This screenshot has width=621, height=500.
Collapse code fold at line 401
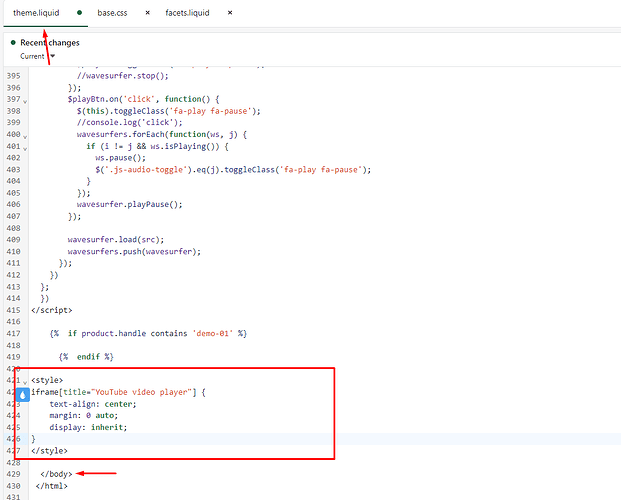pyautogui.click(x=23, y=147)
